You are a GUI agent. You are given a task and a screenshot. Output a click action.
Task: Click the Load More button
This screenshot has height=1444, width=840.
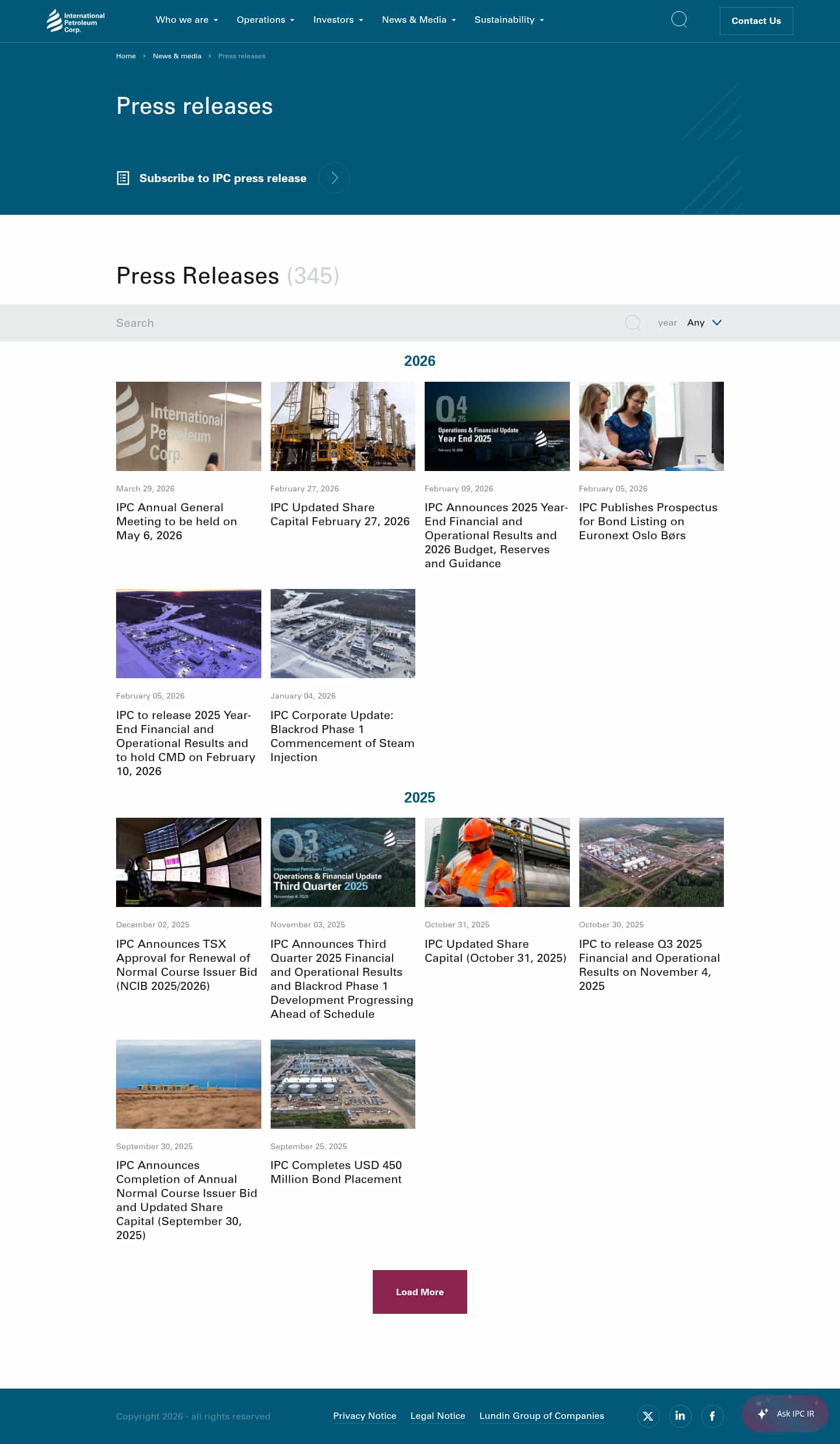tap(420, 1292)
